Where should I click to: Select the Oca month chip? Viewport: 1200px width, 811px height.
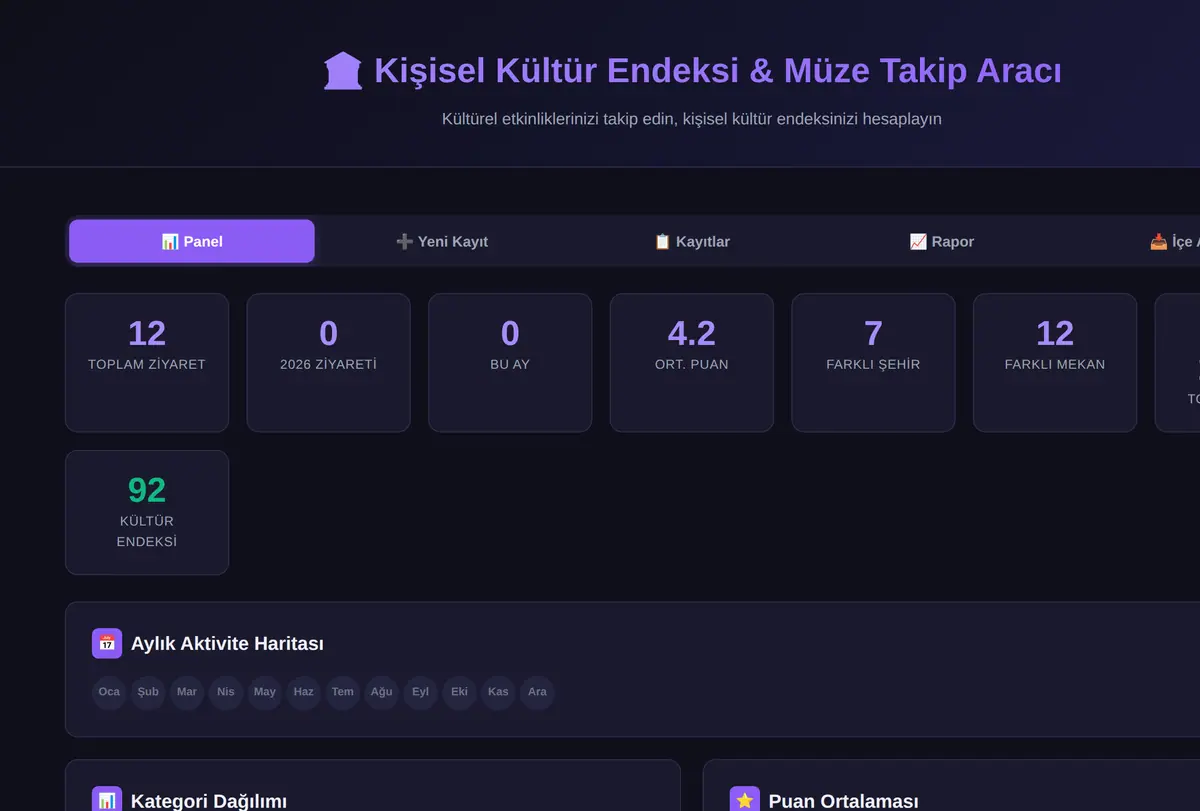(109, 692)
